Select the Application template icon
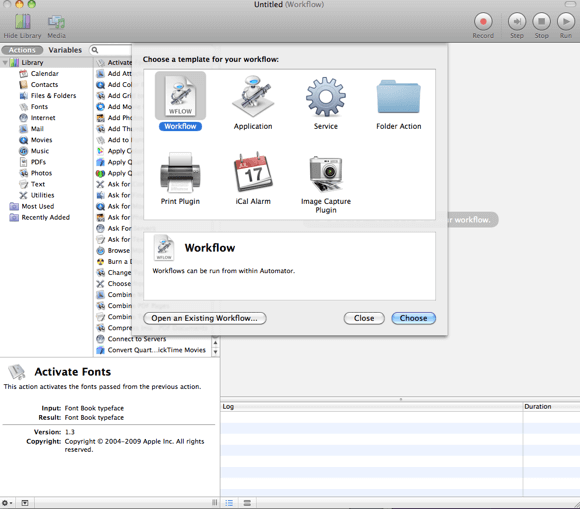The image size is (580, 509). [x=253, y=96]
